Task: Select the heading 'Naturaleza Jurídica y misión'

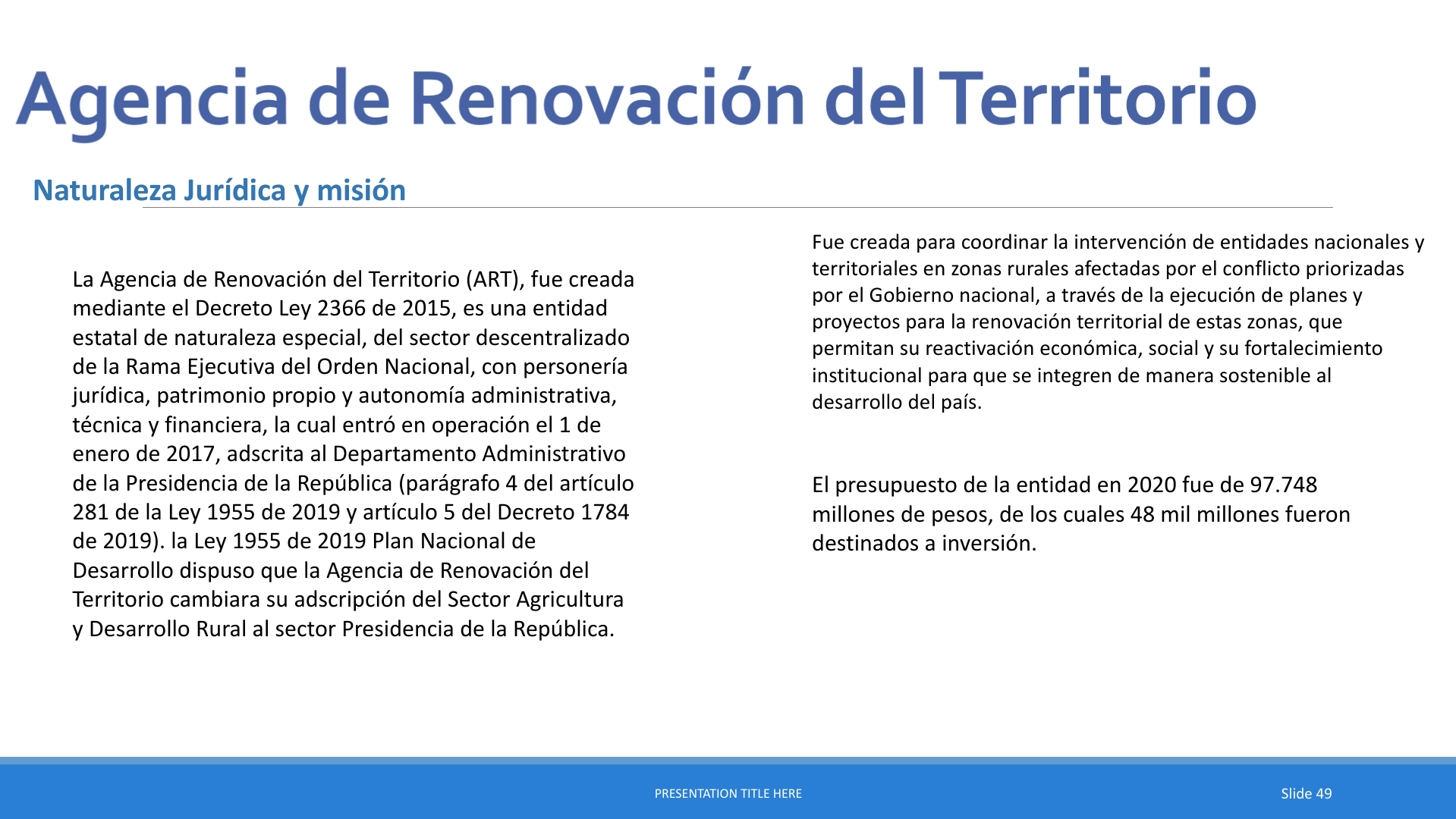Action: pyautogui.click(x=219, y=190)
